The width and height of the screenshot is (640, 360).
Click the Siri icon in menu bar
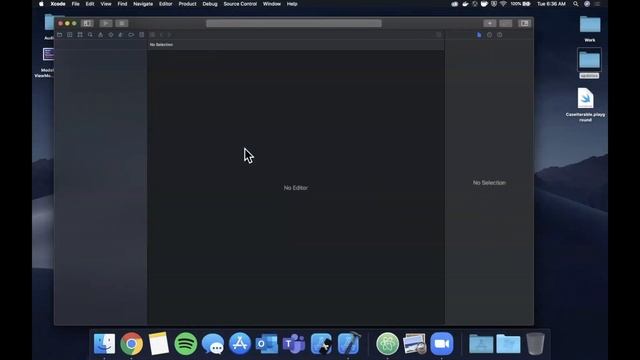(587, 4)
